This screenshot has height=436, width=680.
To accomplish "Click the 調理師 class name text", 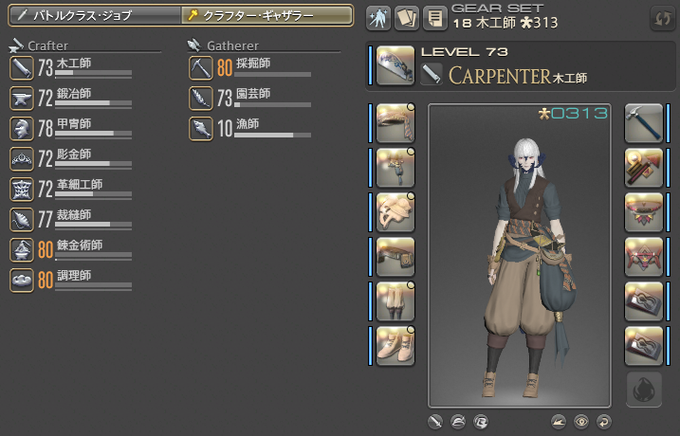I will click(x=74, y=275).
